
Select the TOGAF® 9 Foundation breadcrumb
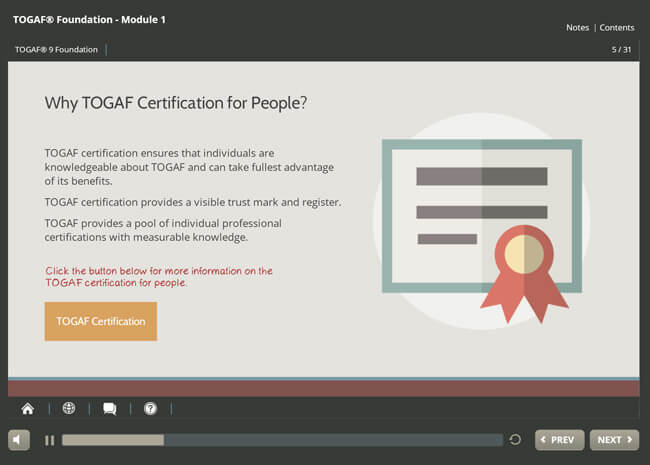pyautogui.click(x=56, y=49)
